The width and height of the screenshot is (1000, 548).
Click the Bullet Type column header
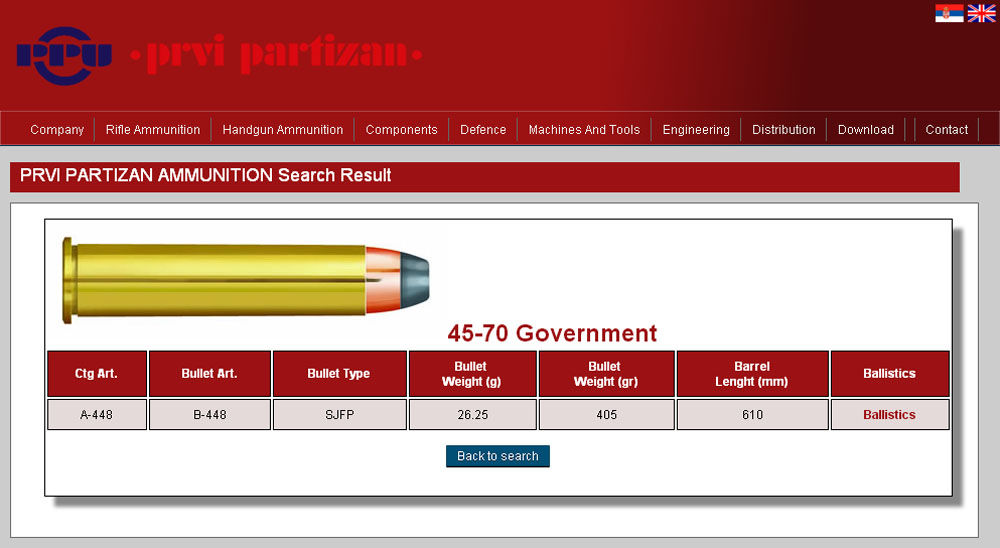click(339, 374)
